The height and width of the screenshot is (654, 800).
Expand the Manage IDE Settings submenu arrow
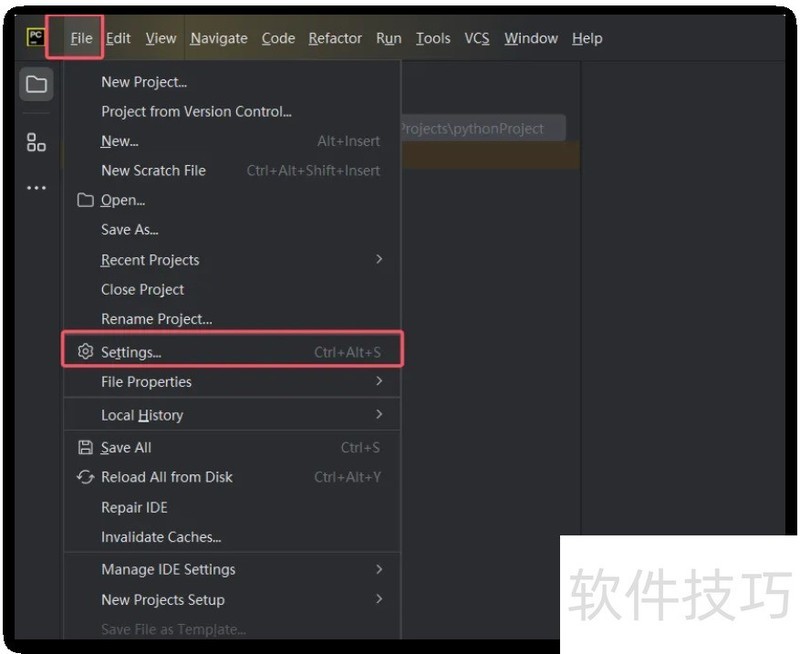point(379,569)
